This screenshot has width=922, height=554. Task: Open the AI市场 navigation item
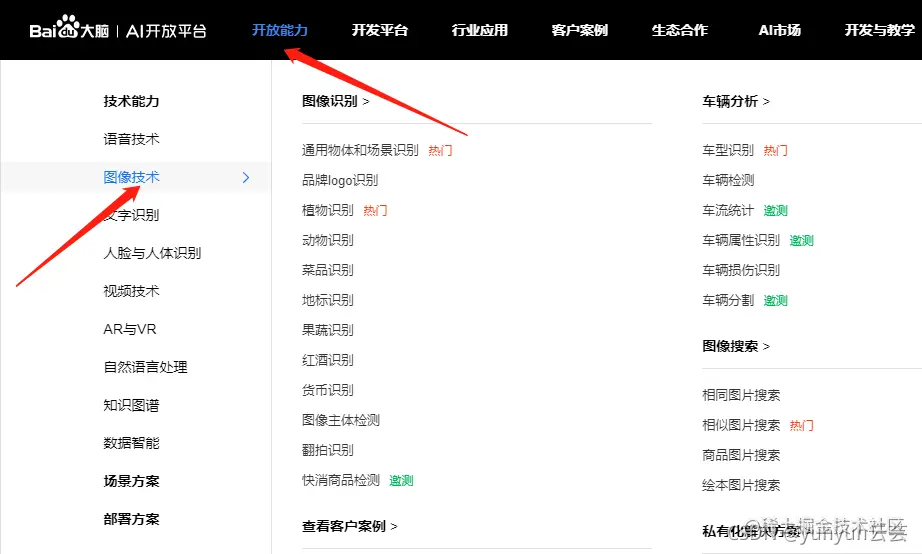(780, 30)
